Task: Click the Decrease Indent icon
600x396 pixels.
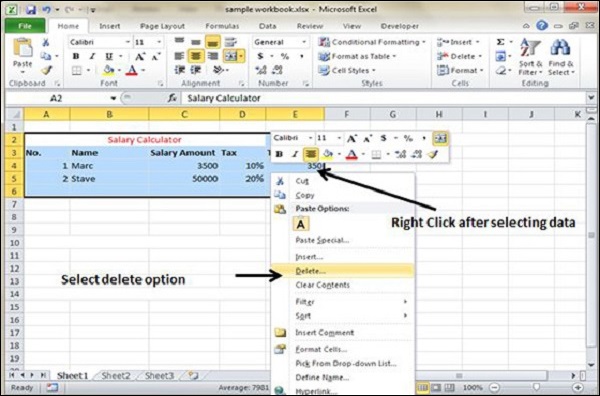Action: click(x=179, y=70)
